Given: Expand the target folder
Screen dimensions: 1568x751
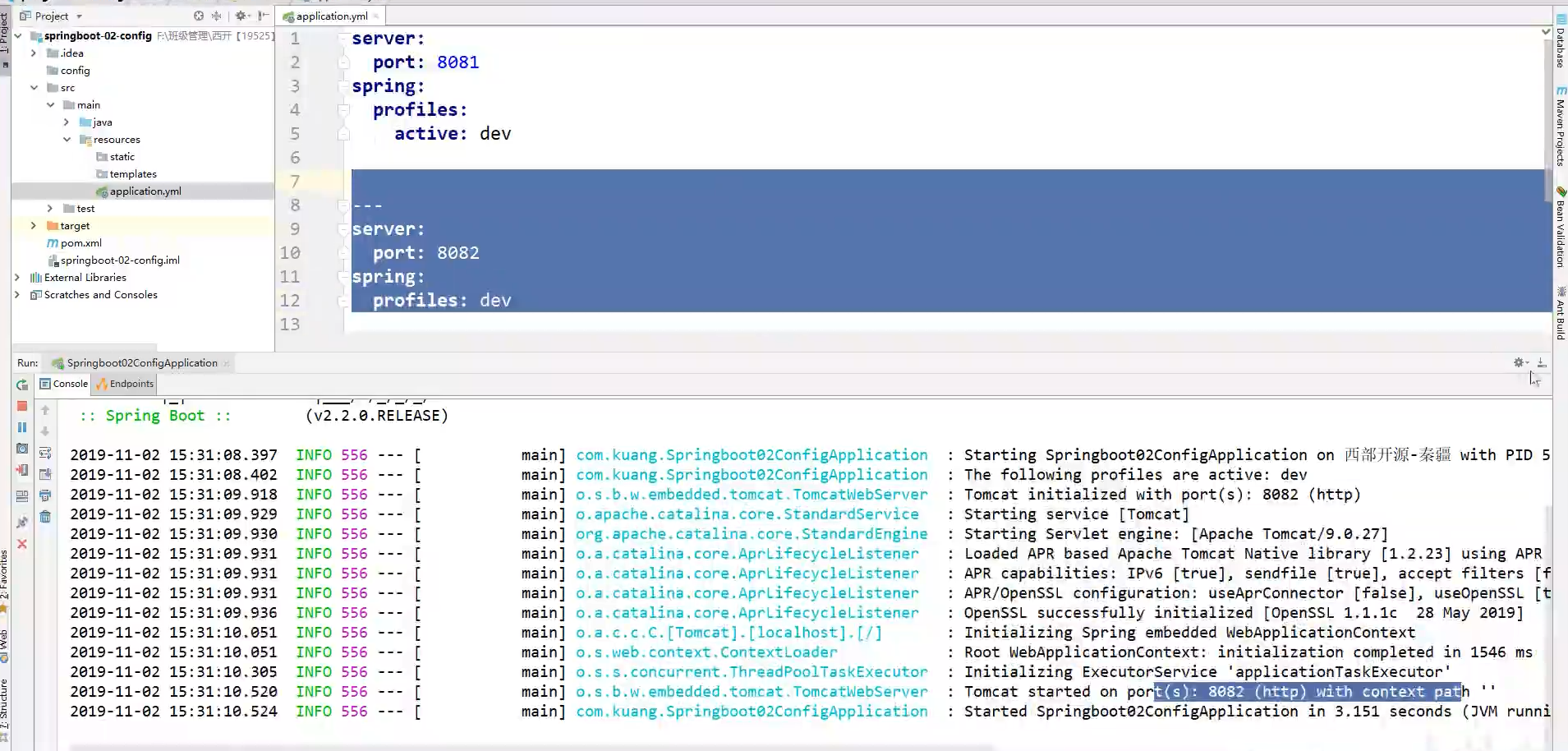Looking at the screenshot, I should tap(34, 226).
